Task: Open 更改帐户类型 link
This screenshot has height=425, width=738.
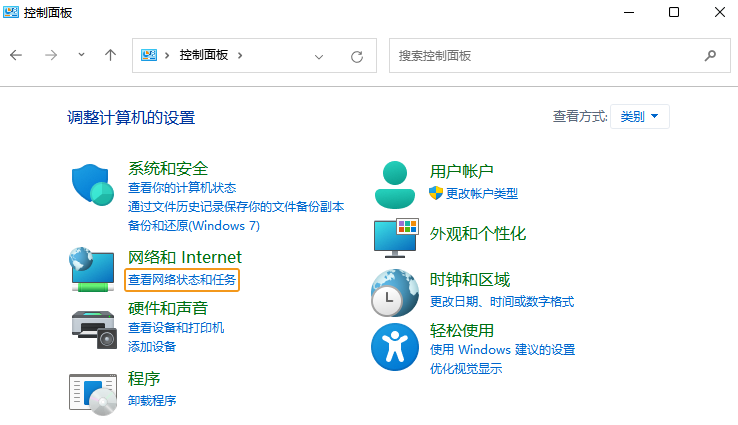Action: click(482, 193)
